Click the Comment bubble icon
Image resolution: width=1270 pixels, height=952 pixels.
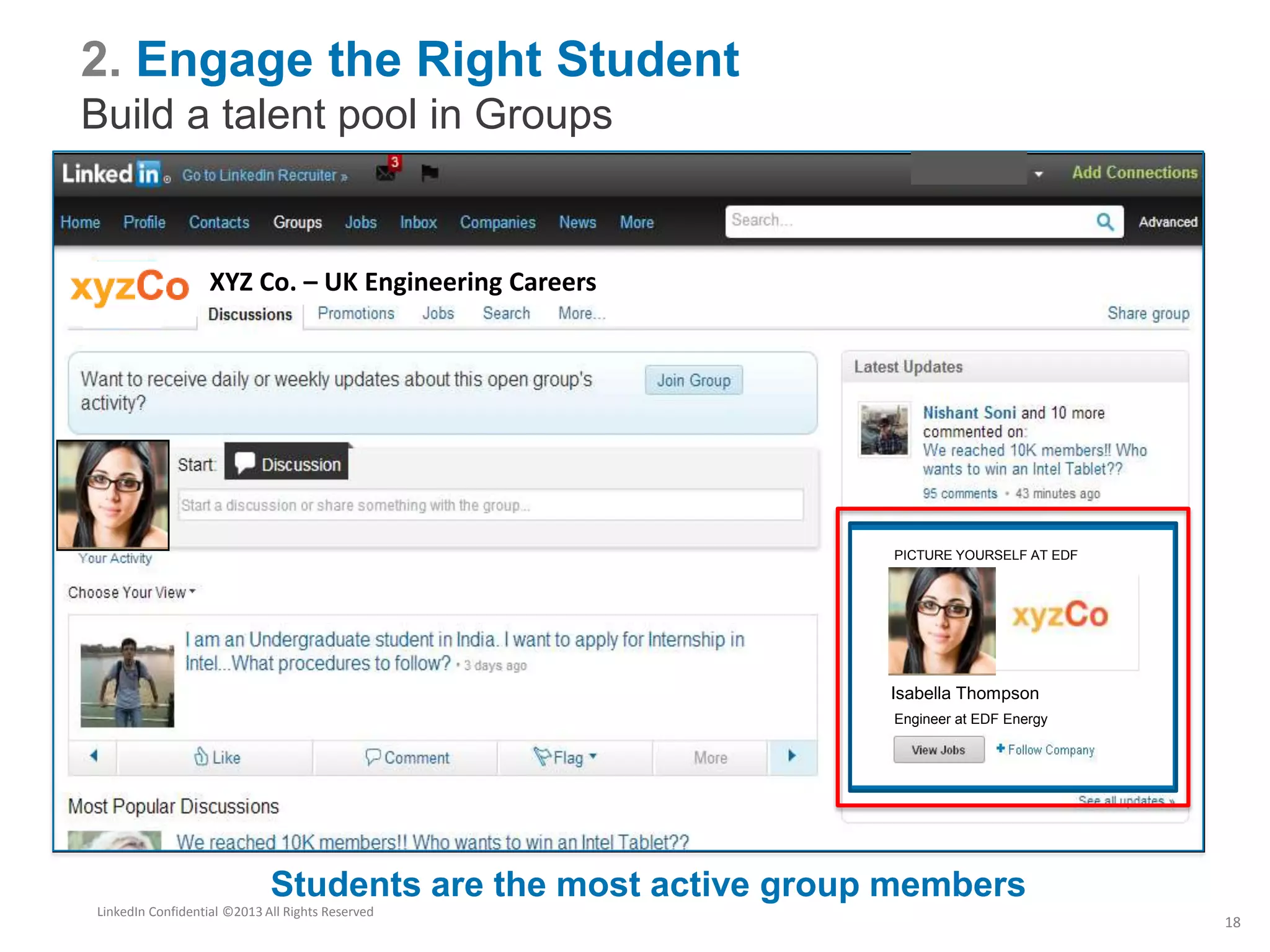[x=373, y=757]
